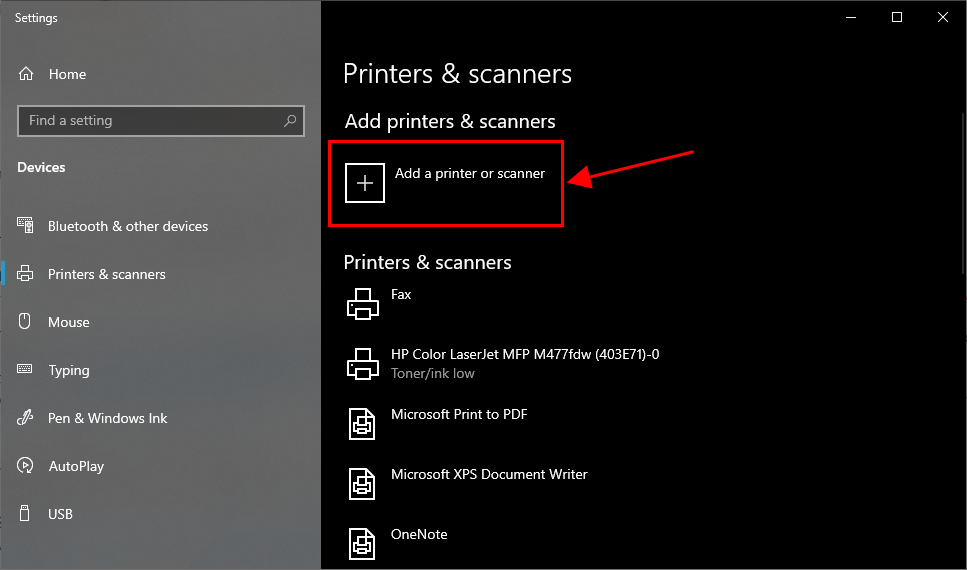The height and width of the screenshot is (570, 967).
Task: Click the Fax printer icon
Action: pyautogui.click(x=362, y=303)
